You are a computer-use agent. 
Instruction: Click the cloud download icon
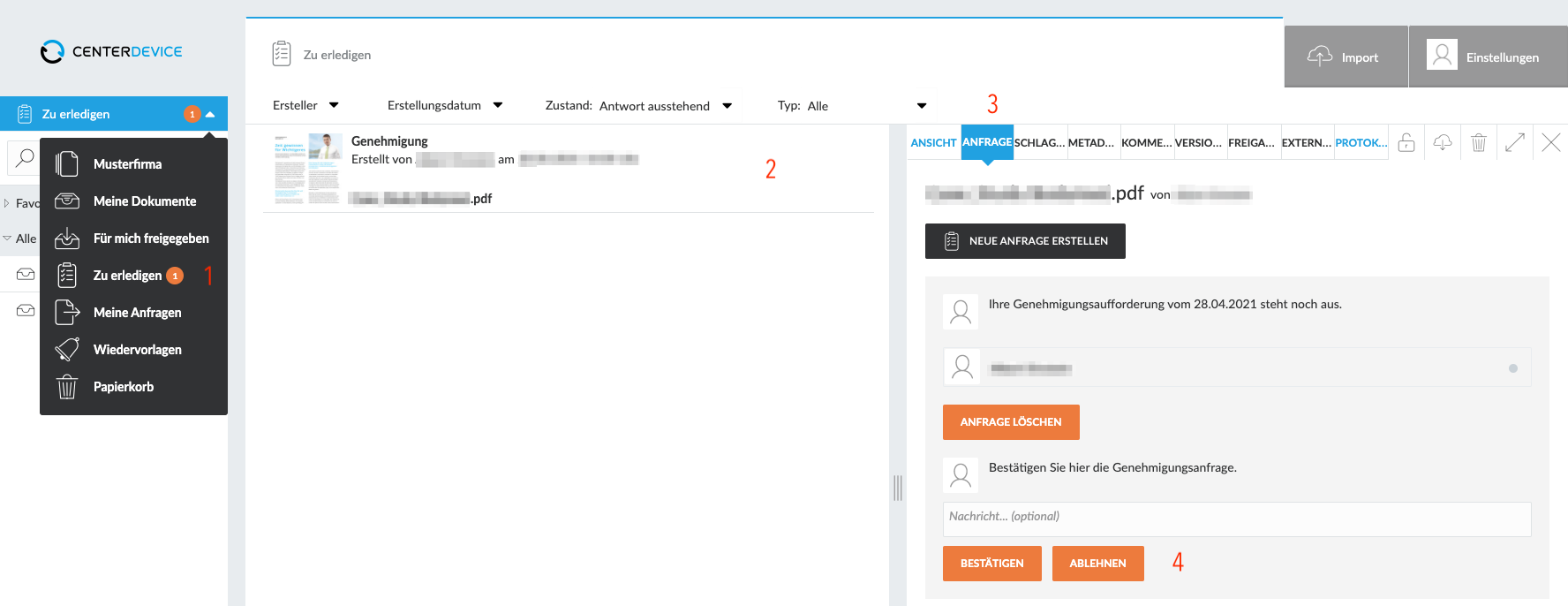click(x=1443, y=142)
